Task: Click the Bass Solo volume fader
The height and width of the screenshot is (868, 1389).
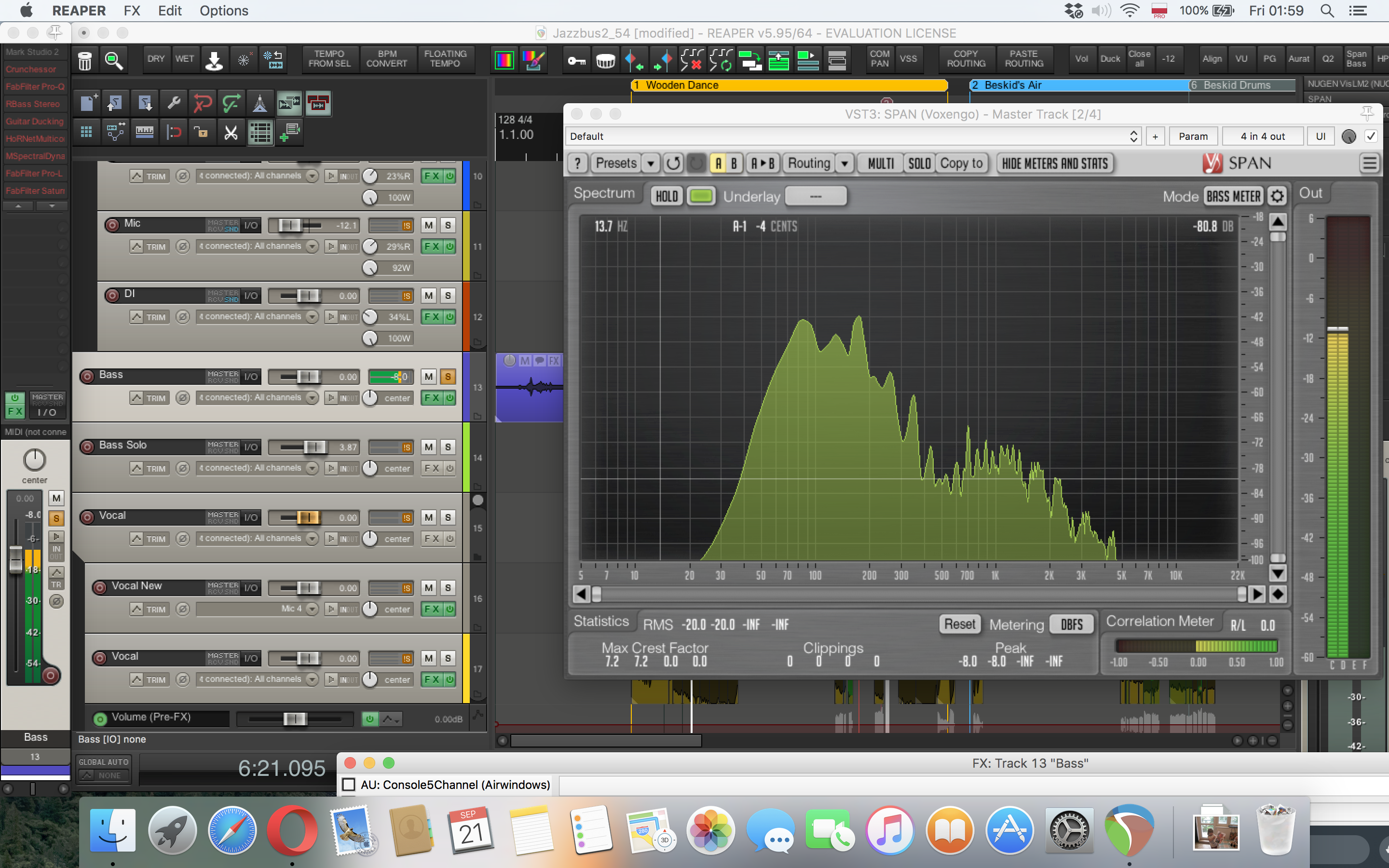Action: (313, 447)
